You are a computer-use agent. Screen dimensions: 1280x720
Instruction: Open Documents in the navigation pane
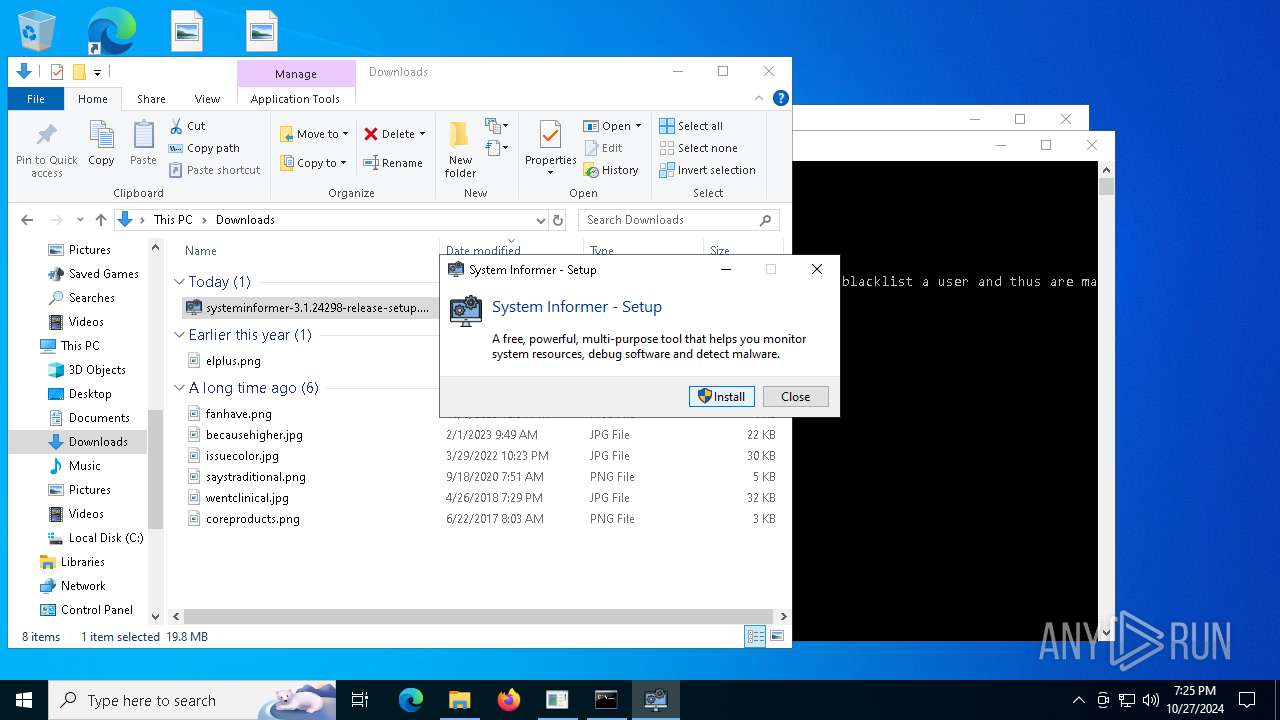coord(99,418)
